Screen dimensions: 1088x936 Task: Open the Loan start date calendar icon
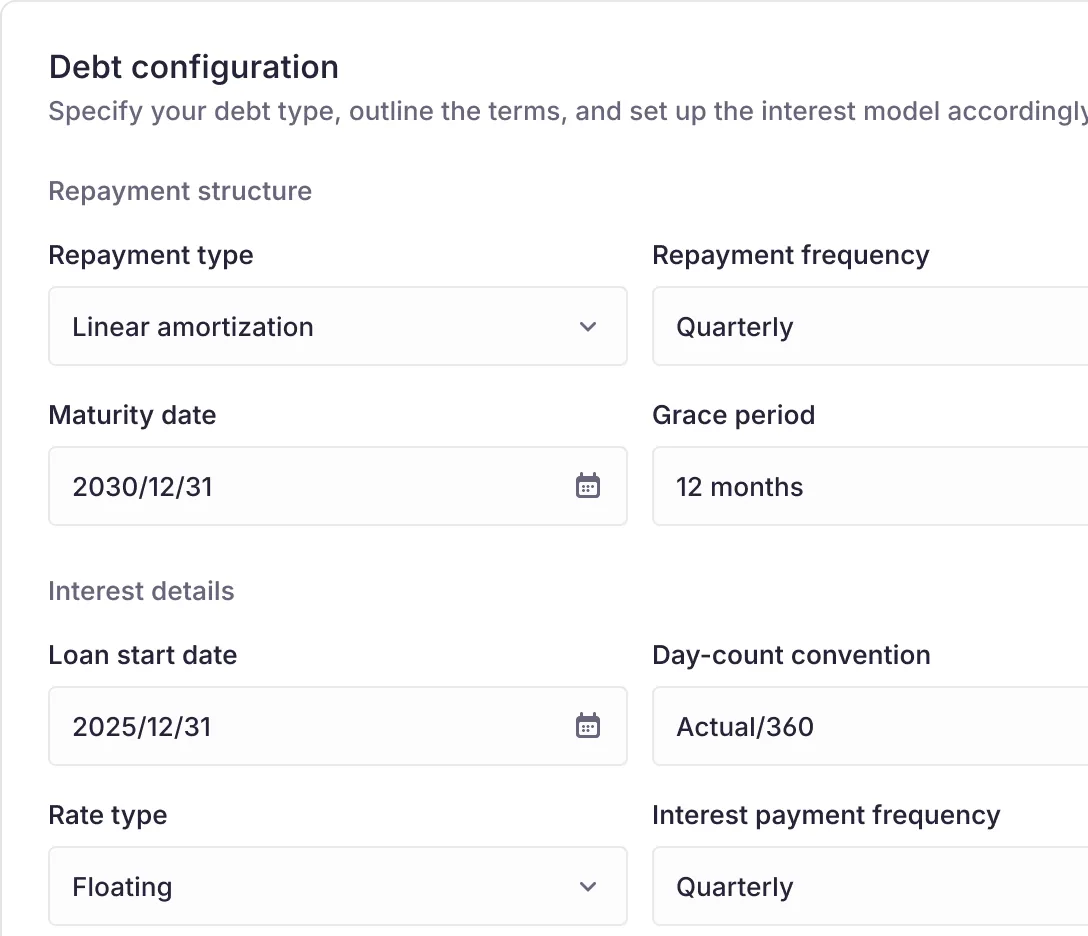tap(588, 726)
